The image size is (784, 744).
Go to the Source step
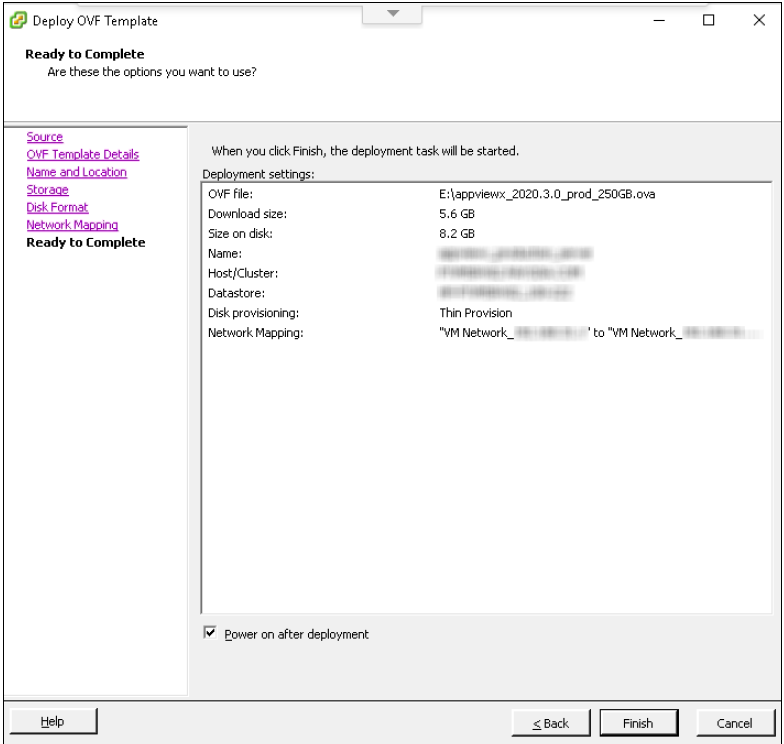[x=44, y=137]
